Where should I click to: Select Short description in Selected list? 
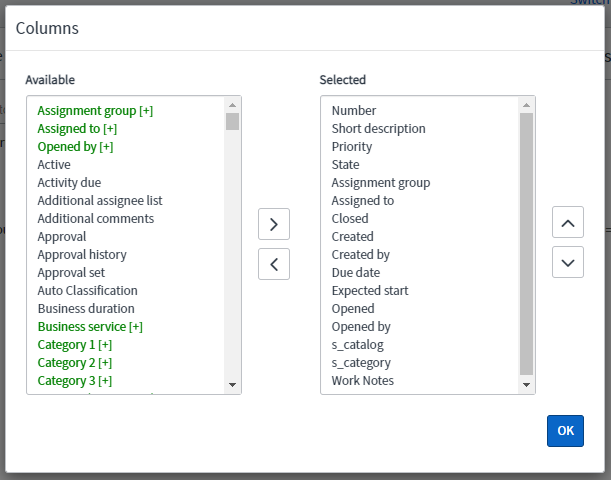(x=378, y=129)
